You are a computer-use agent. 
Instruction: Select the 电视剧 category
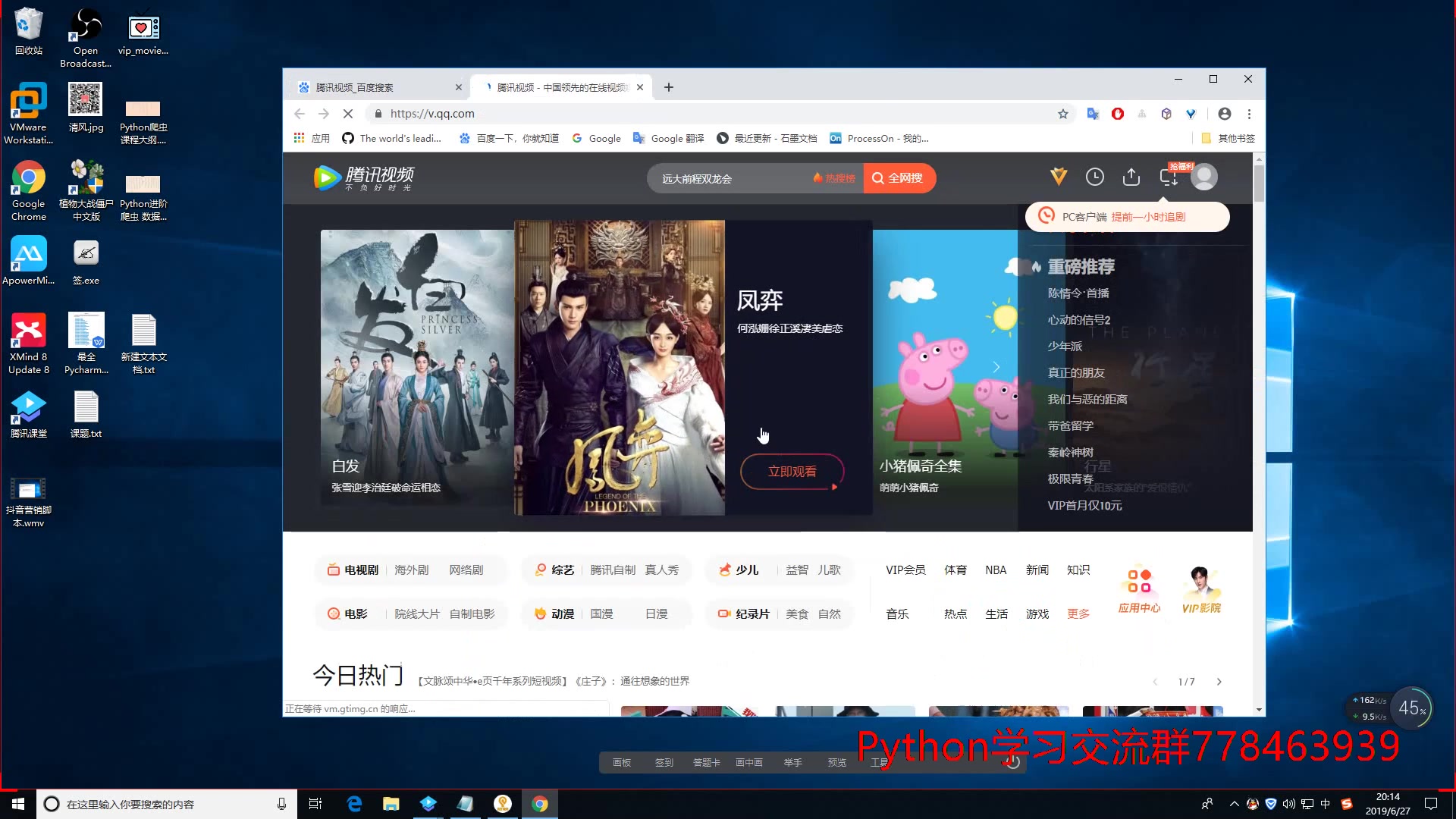click(353, 570)
